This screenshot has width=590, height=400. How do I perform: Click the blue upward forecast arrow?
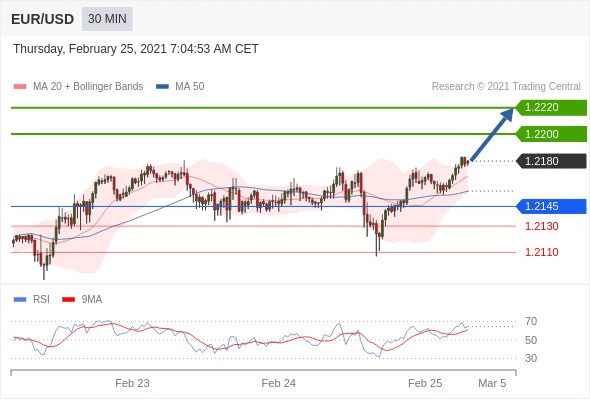click(x=492, y=134)
